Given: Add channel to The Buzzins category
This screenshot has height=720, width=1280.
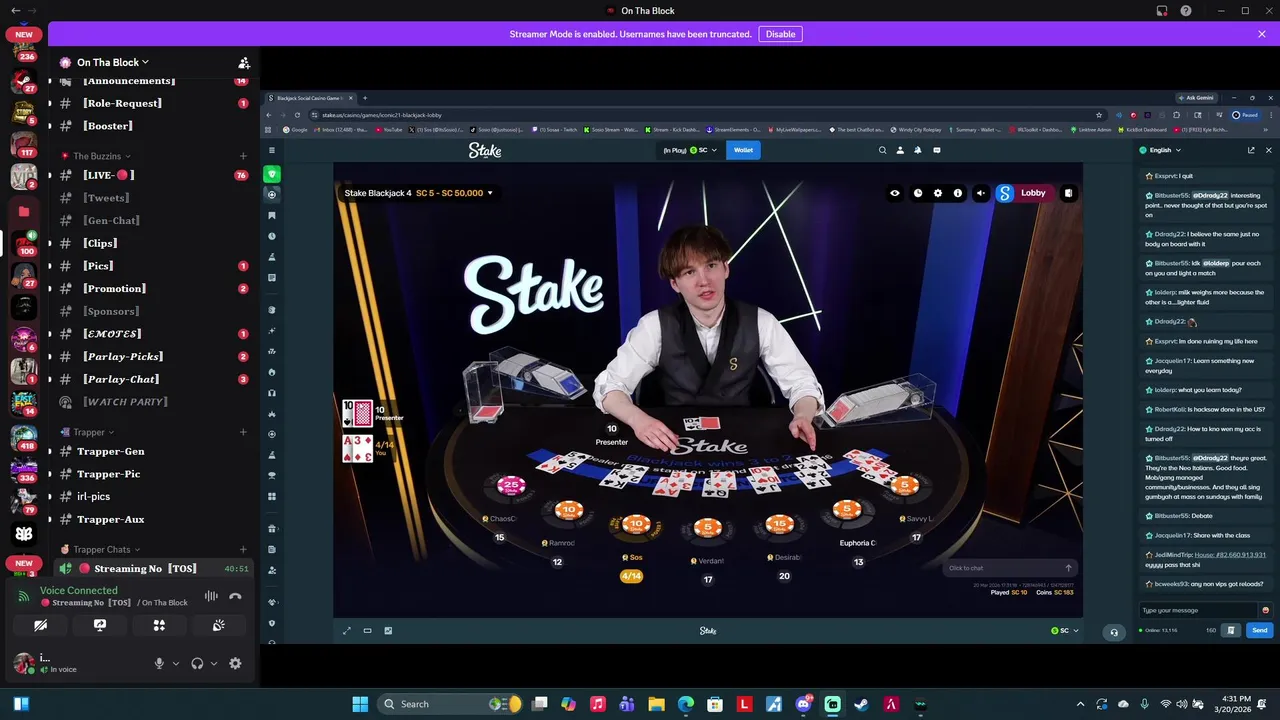Looking at the screenshot, I should 243,156.
